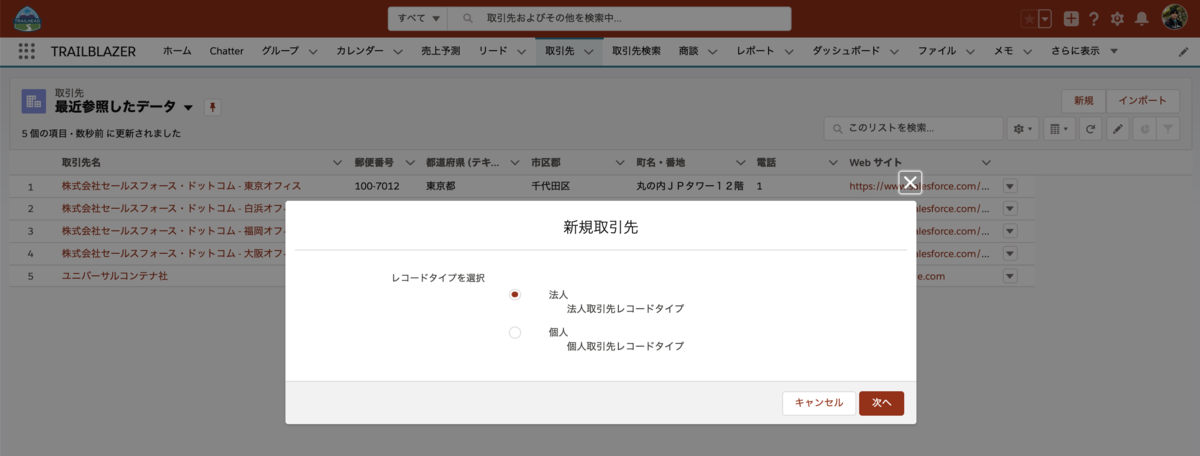This screenshot has width=1200, height=456.
Task: Click the 東京都 prefecture cell
Action: point(442,186)
